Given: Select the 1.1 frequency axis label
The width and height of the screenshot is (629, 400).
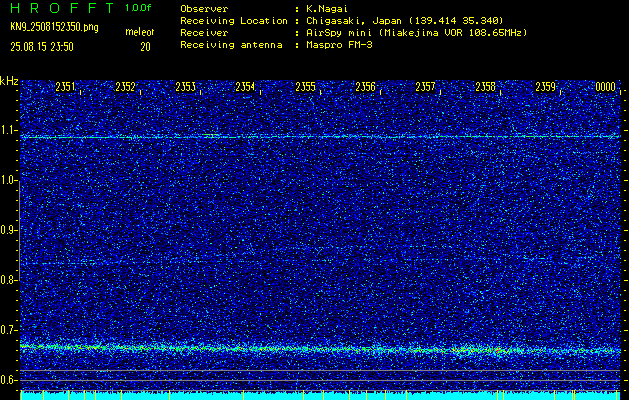Looking at the screenshot, I should 9,130.
